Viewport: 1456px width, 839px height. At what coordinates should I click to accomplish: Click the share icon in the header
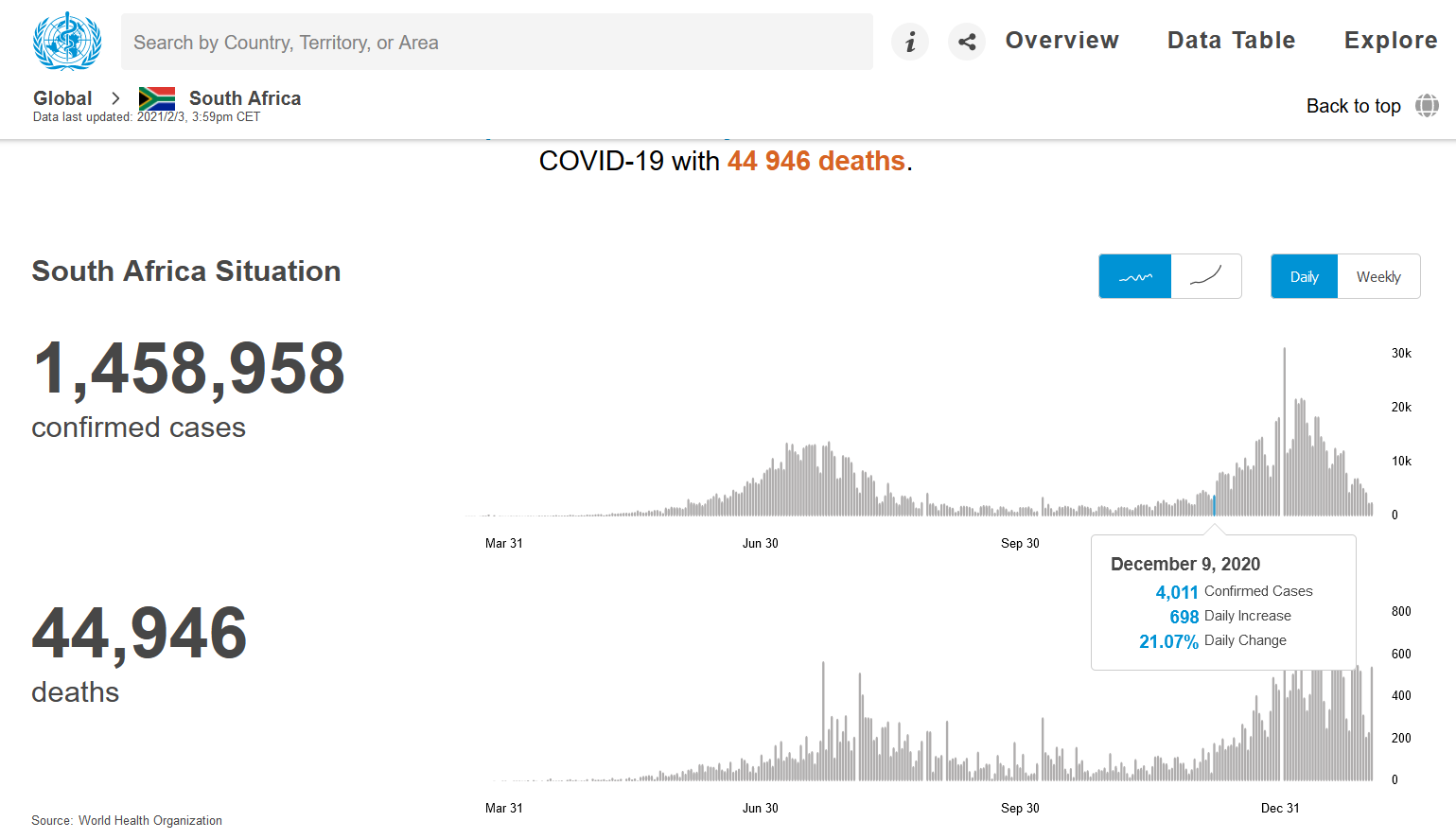pyautogui.click(x=966, y=42)
